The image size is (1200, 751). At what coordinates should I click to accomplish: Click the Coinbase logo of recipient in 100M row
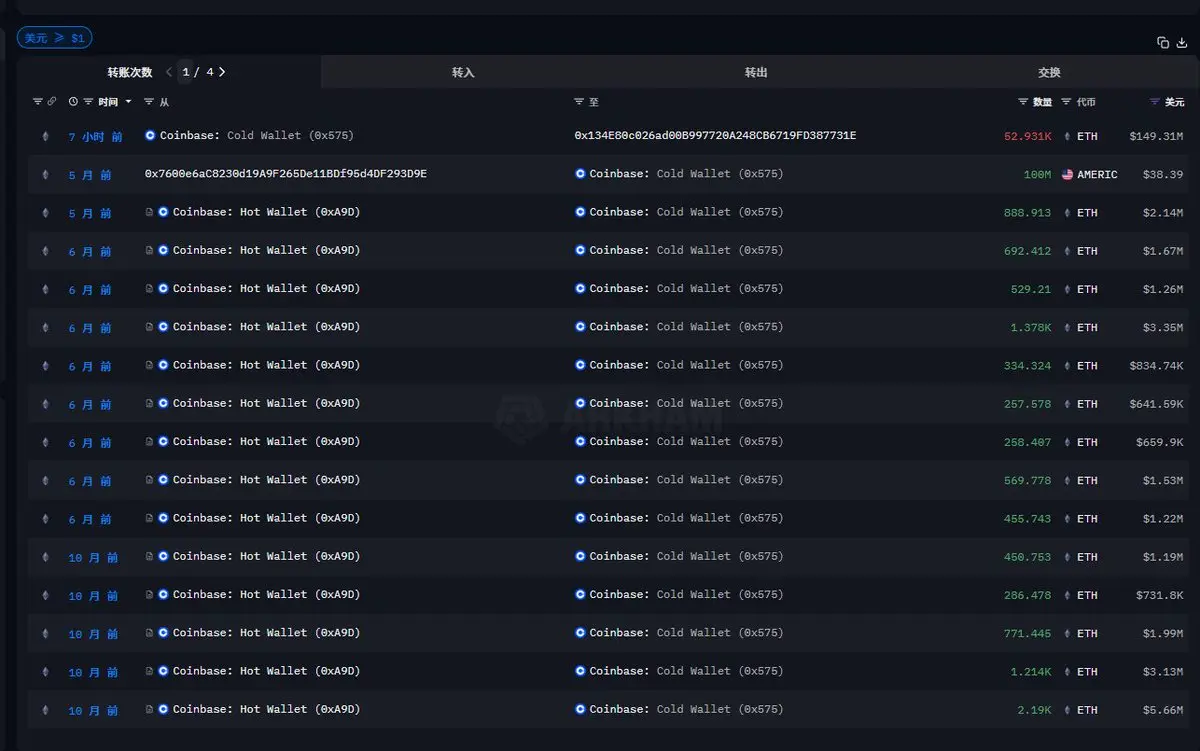coord(580,174)
